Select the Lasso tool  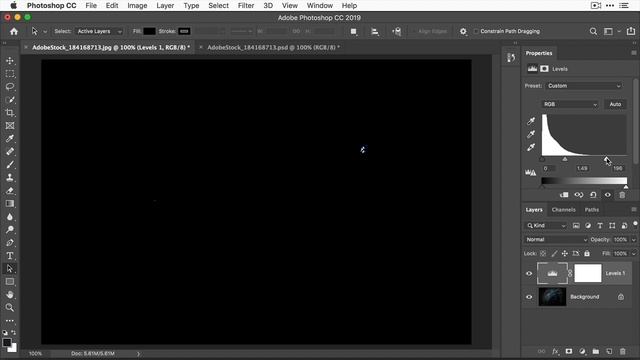coord(10,87)
